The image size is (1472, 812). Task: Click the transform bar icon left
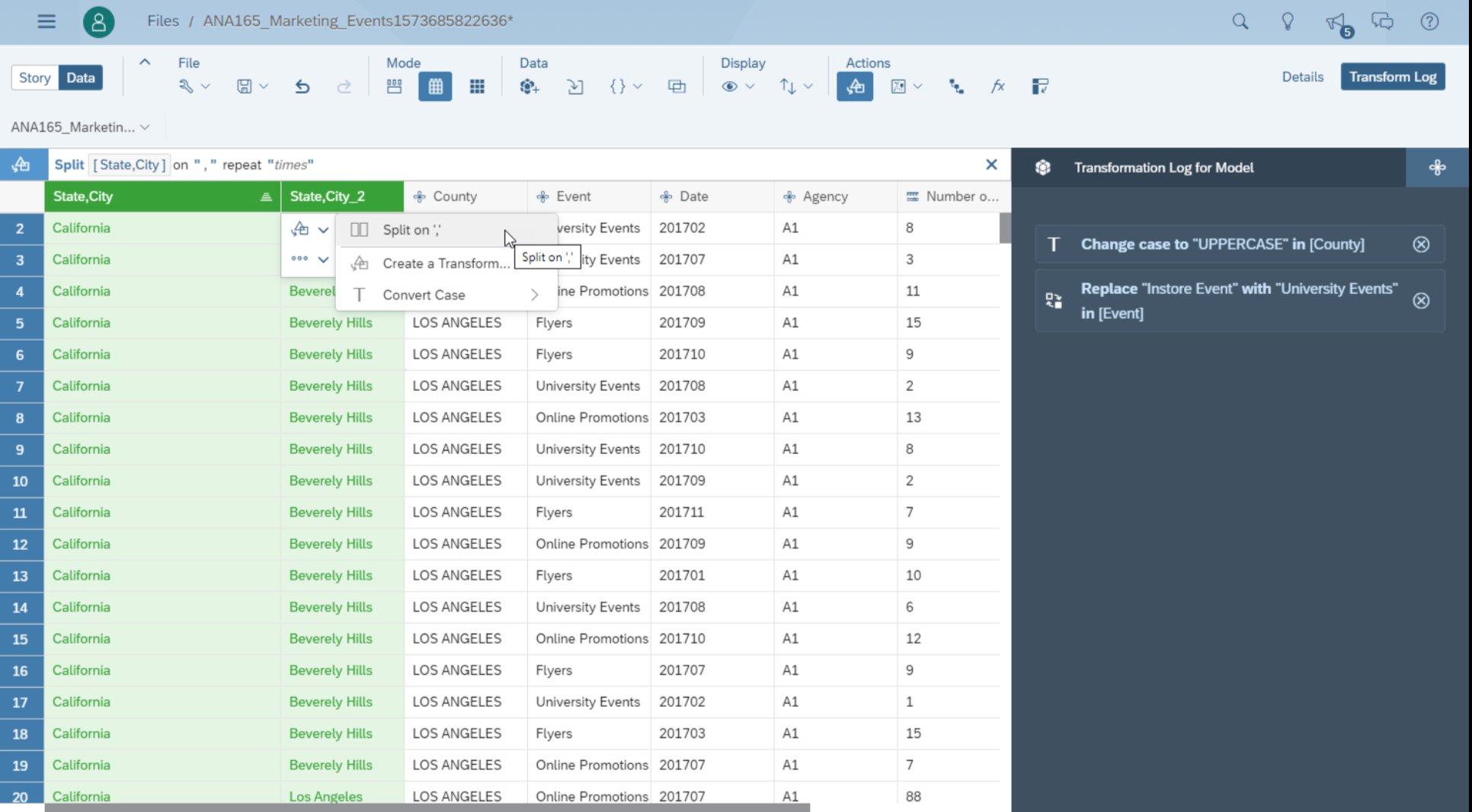21,165
